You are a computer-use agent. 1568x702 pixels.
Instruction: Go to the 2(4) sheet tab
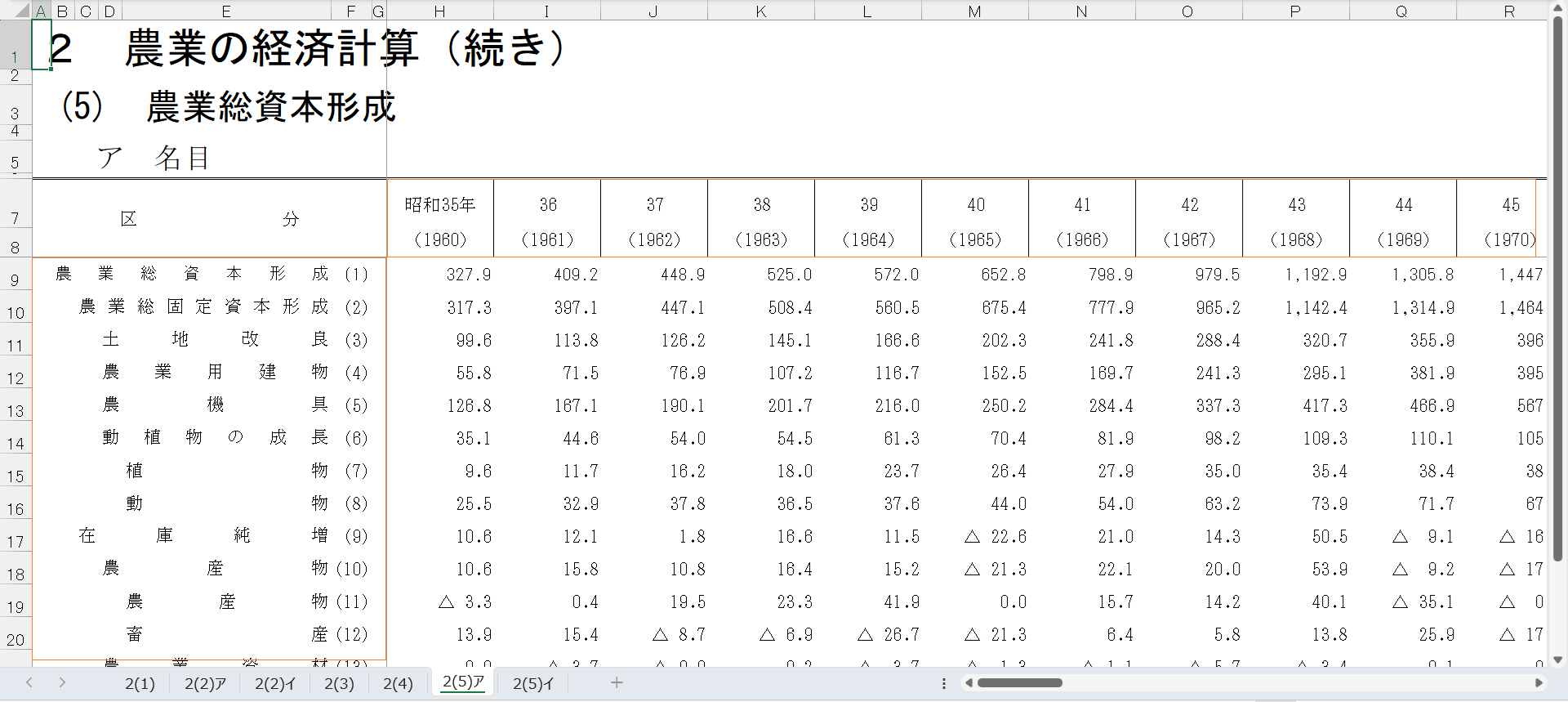coord(398,683)
